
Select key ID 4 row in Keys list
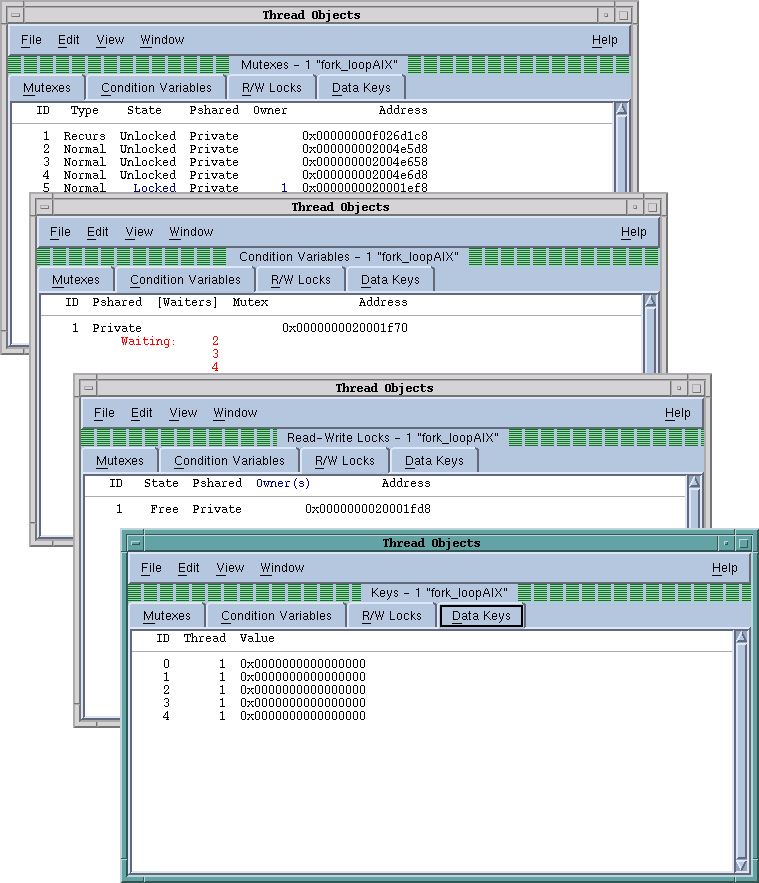click(265, 716)
